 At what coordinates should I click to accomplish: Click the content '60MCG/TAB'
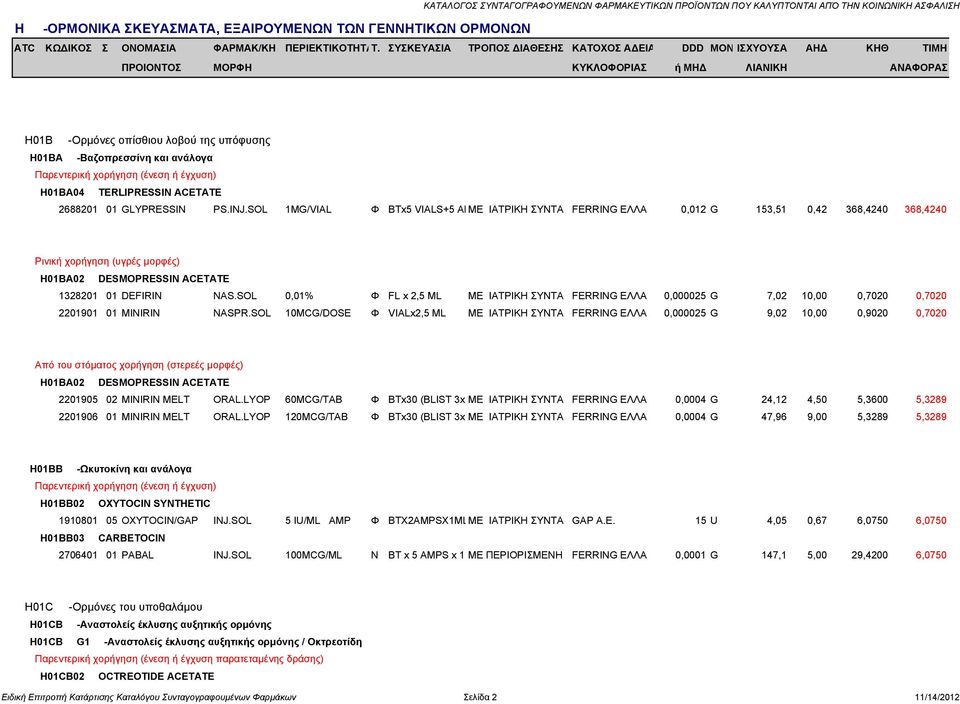coord(313,400)
